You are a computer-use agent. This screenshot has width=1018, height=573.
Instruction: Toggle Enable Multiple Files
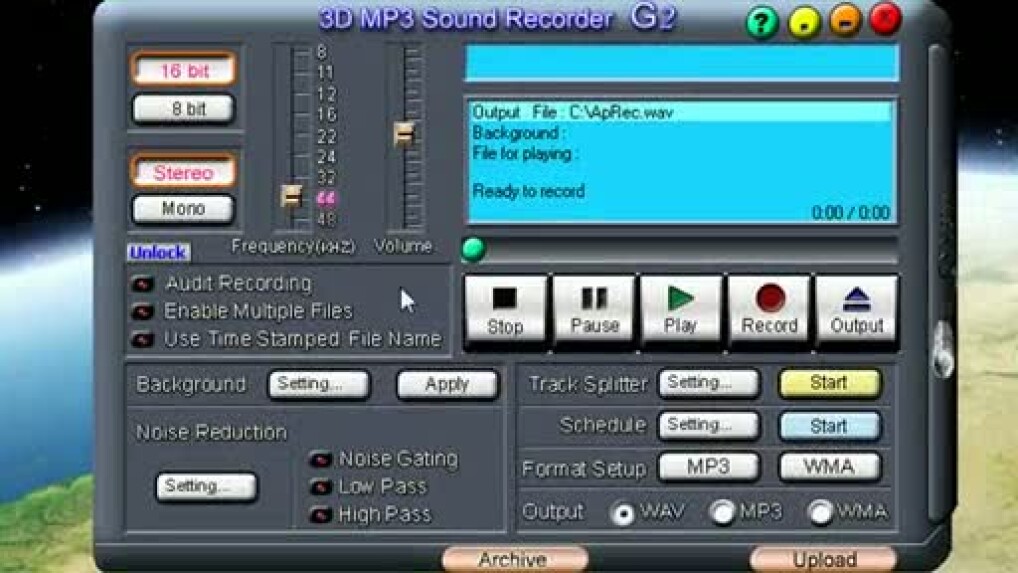click(144, 312)
